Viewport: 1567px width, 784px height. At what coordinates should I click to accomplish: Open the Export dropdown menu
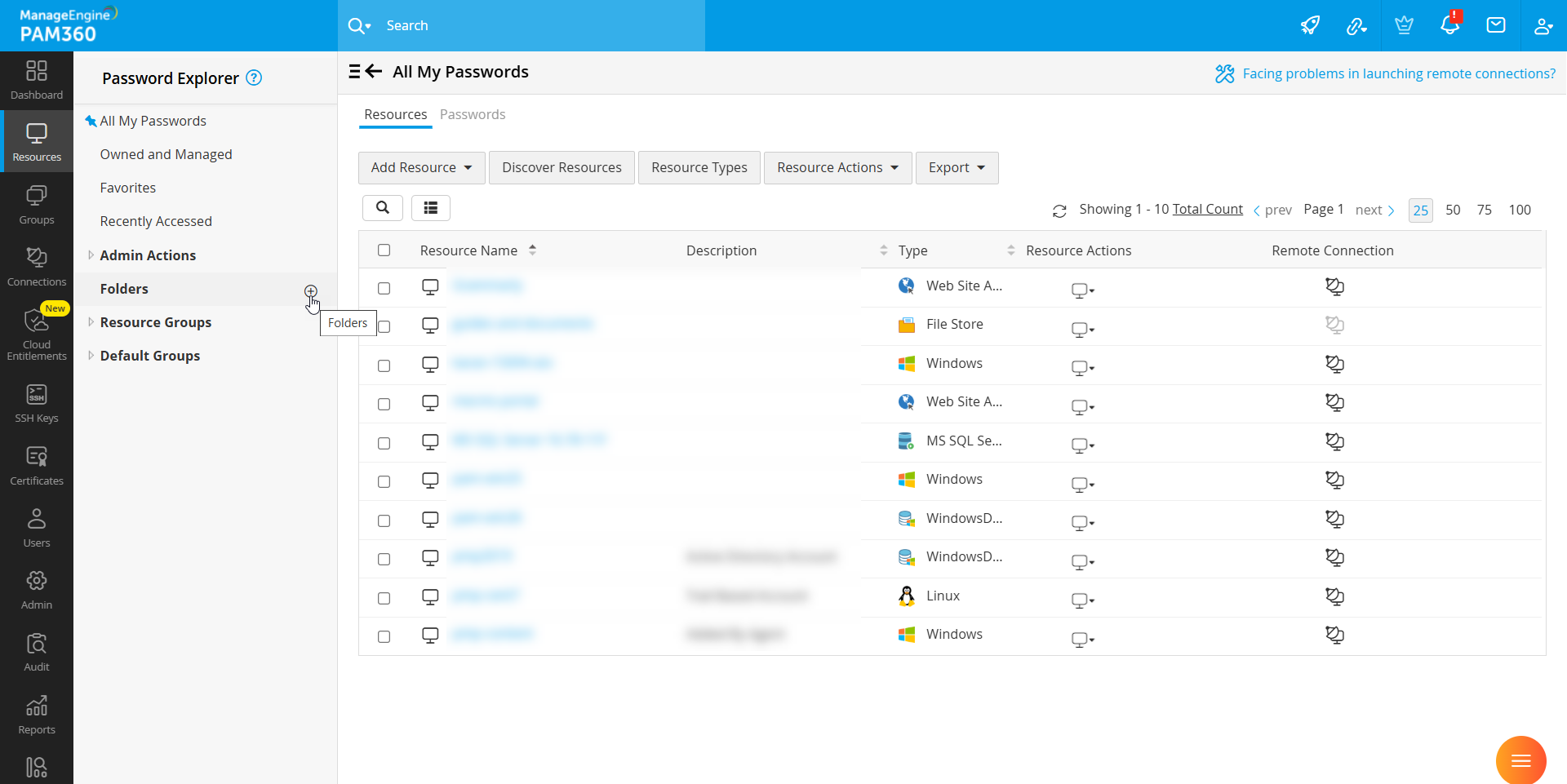tap(957, 167)
